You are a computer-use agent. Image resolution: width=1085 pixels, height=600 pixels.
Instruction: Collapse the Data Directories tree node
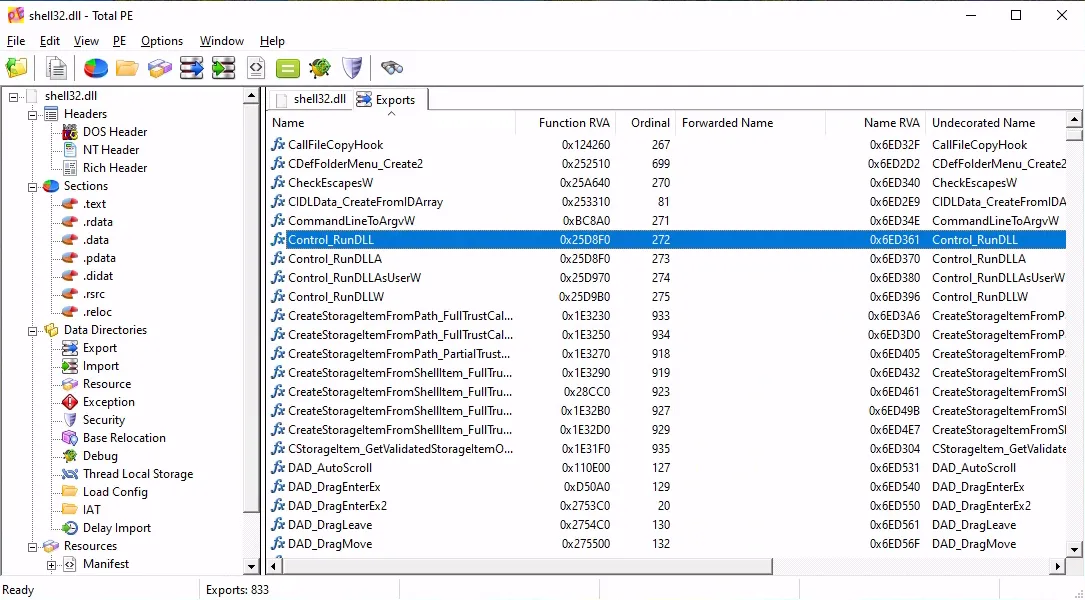(33, 330)
